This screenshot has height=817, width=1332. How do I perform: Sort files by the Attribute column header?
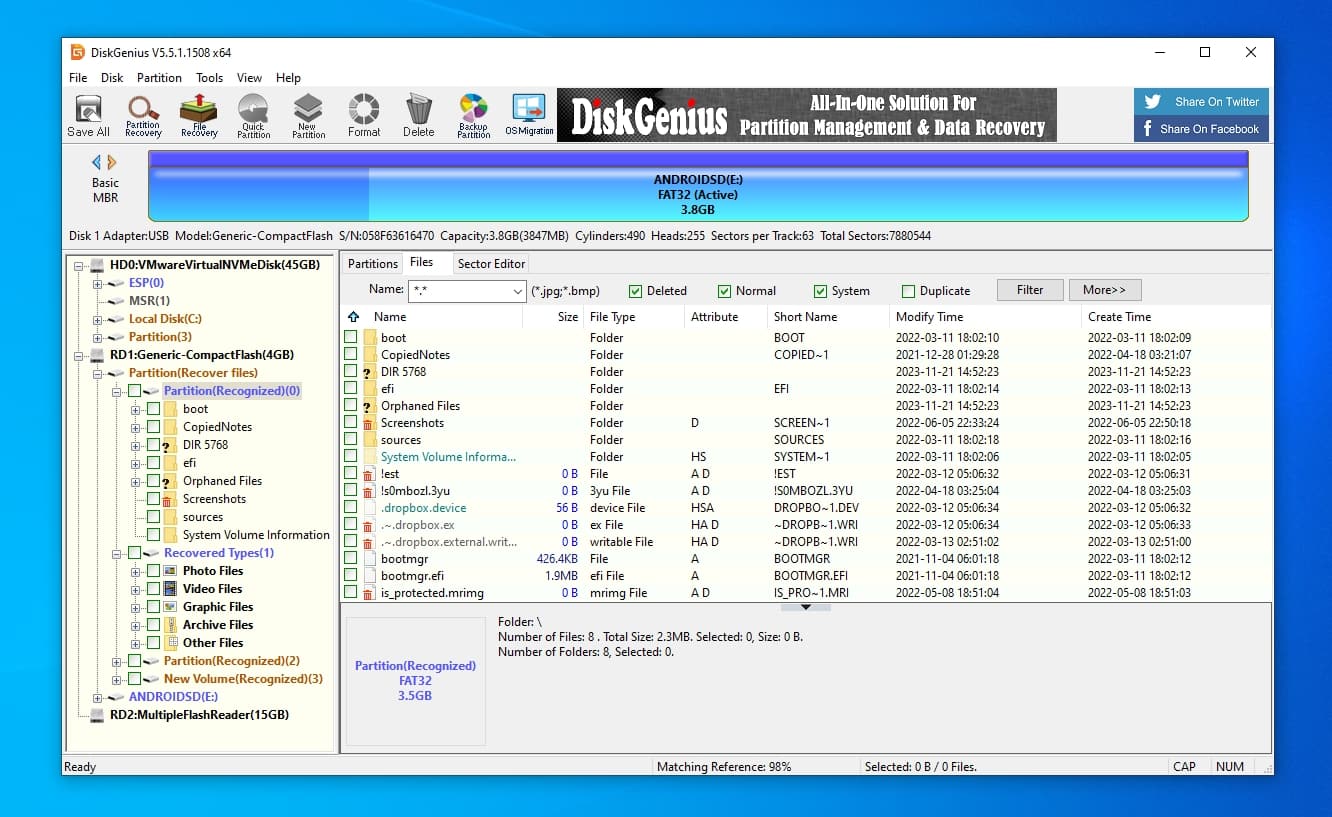[x=725, y=317]
